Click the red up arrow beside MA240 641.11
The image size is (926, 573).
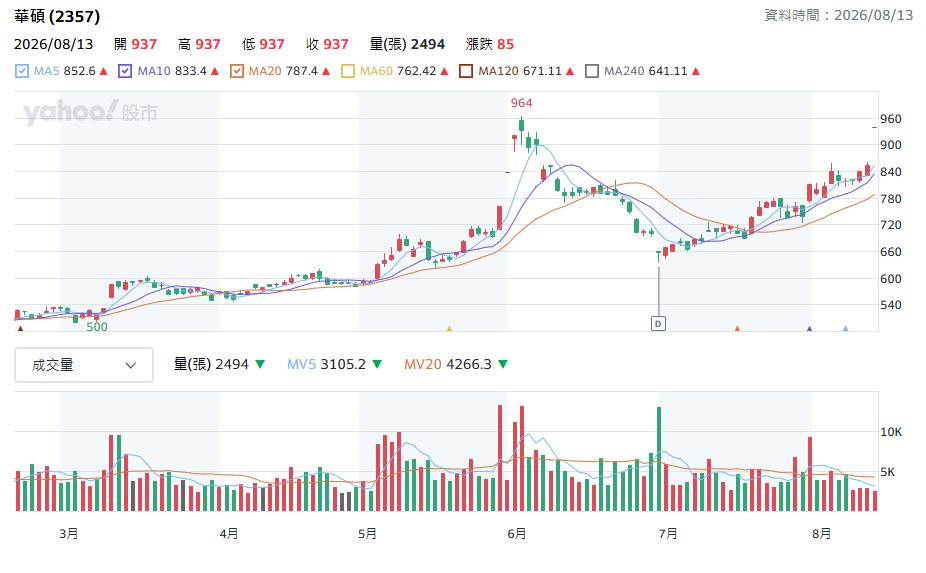tap(696, 71)
